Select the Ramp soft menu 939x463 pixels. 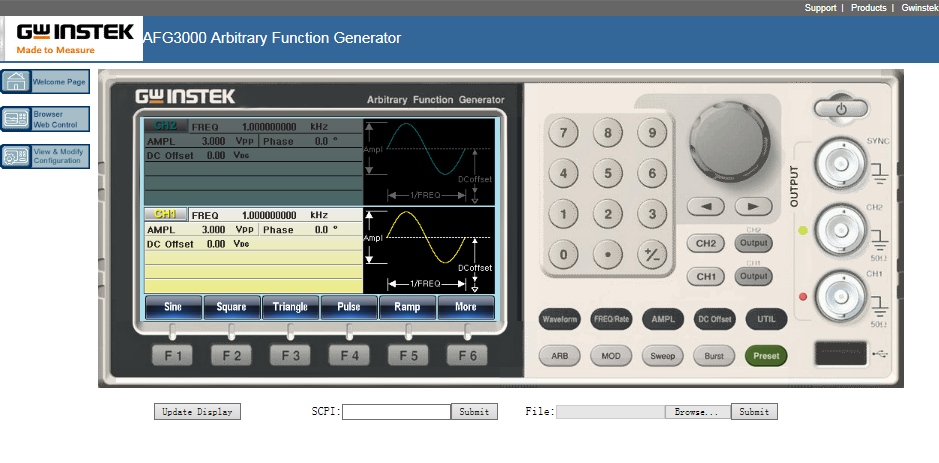tap(407, 307)
